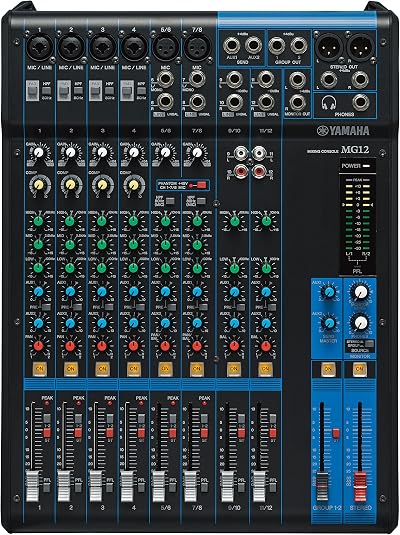The width and height of the screenshot is (400, 535).
Task: Click the AUX2 SEND MASTER knob
Action: click(329, 323)
